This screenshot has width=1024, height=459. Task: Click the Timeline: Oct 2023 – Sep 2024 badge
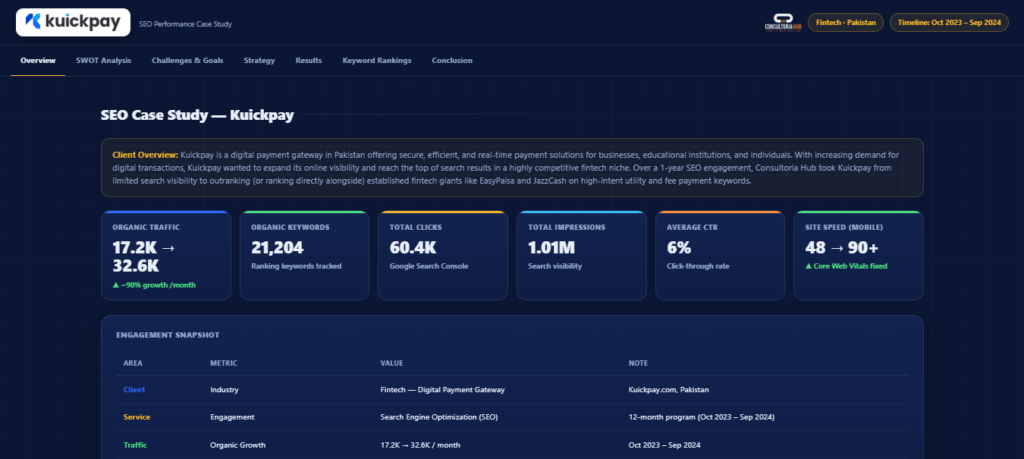[x=949, y=22]
